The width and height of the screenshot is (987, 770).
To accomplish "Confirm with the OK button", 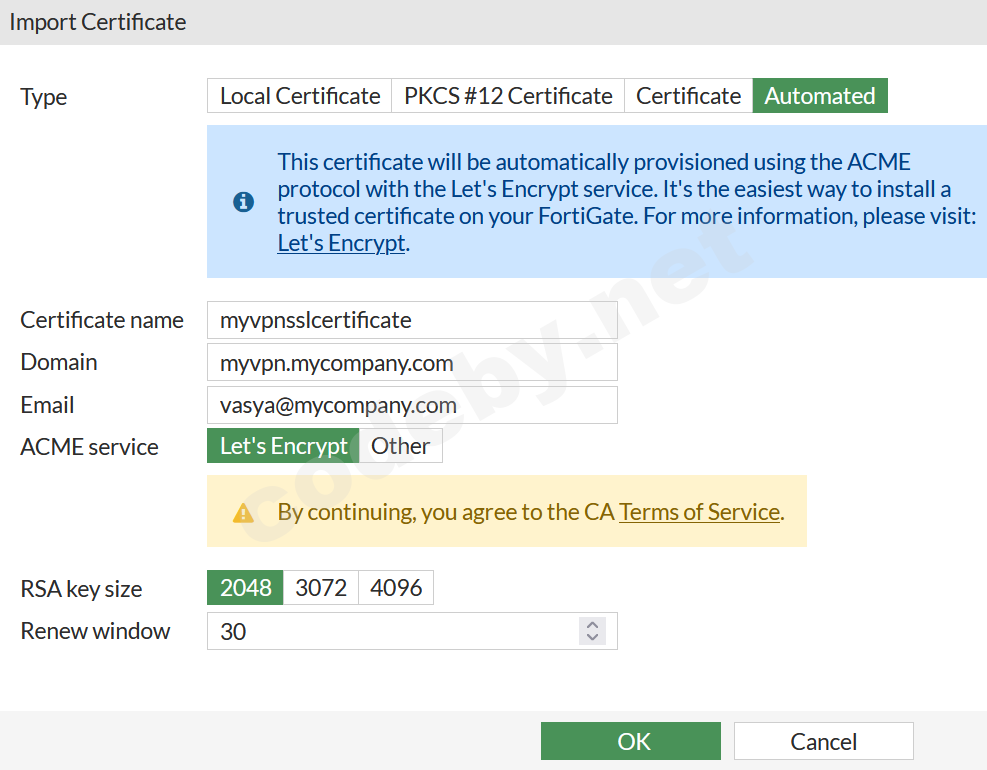I will click(630, 740).
